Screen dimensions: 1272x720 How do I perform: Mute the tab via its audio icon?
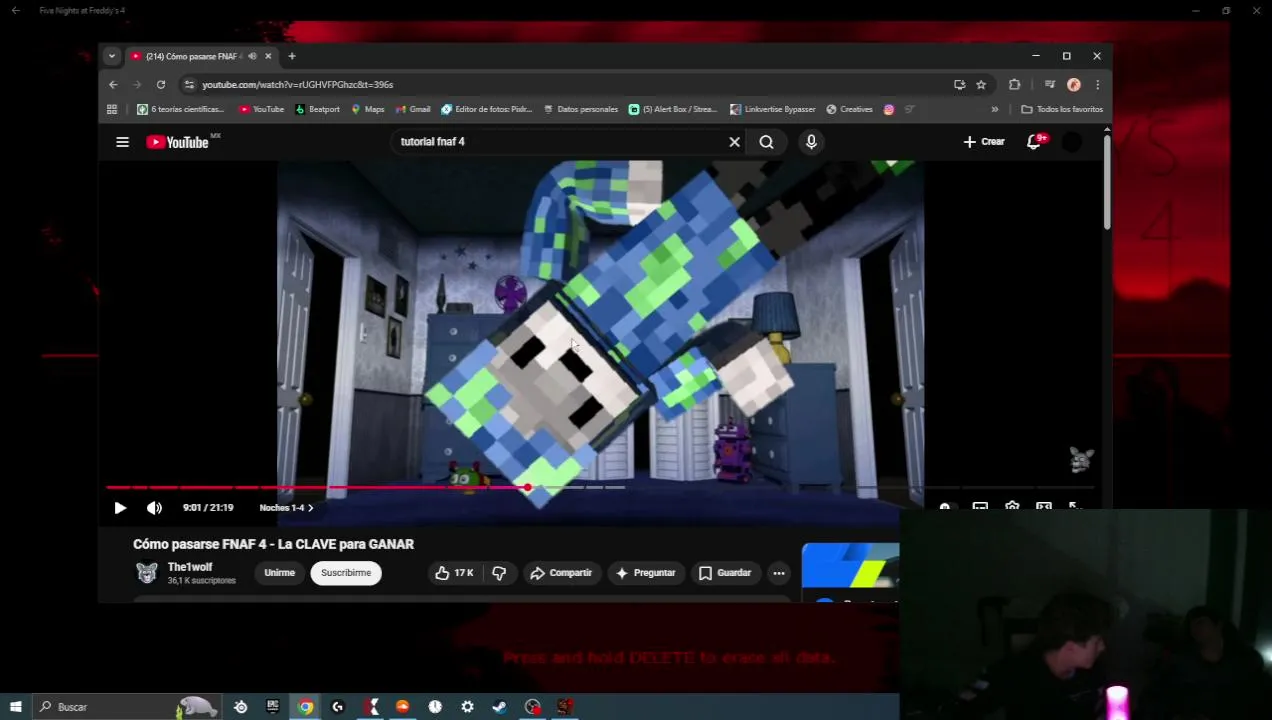pyautogui.click(x=252, y=56)
